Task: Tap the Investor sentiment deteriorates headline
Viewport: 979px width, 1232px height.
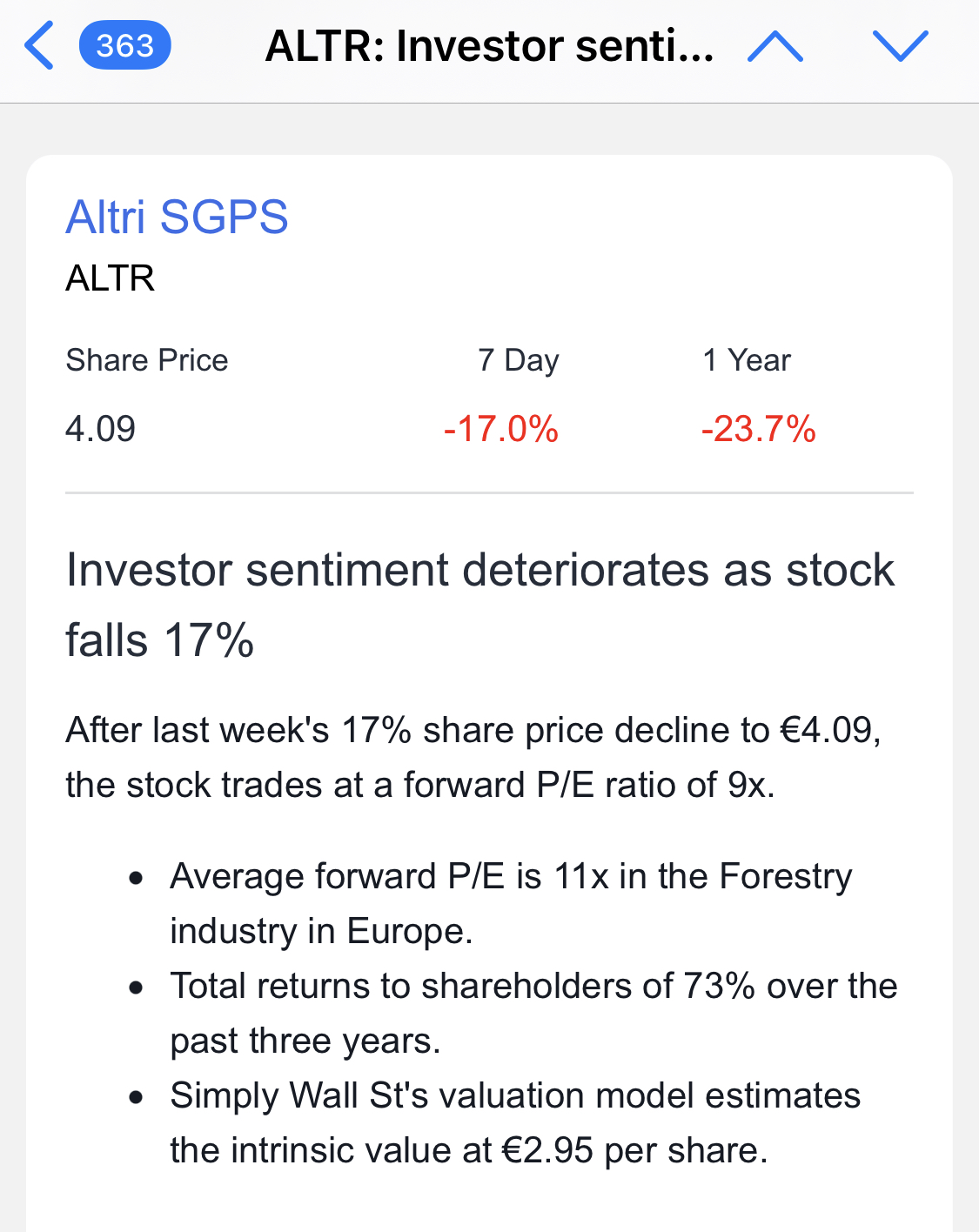Action: 479,605
